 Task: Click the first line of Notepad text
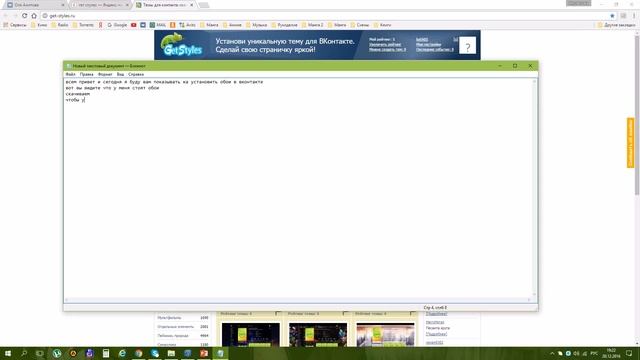[164, 82]
